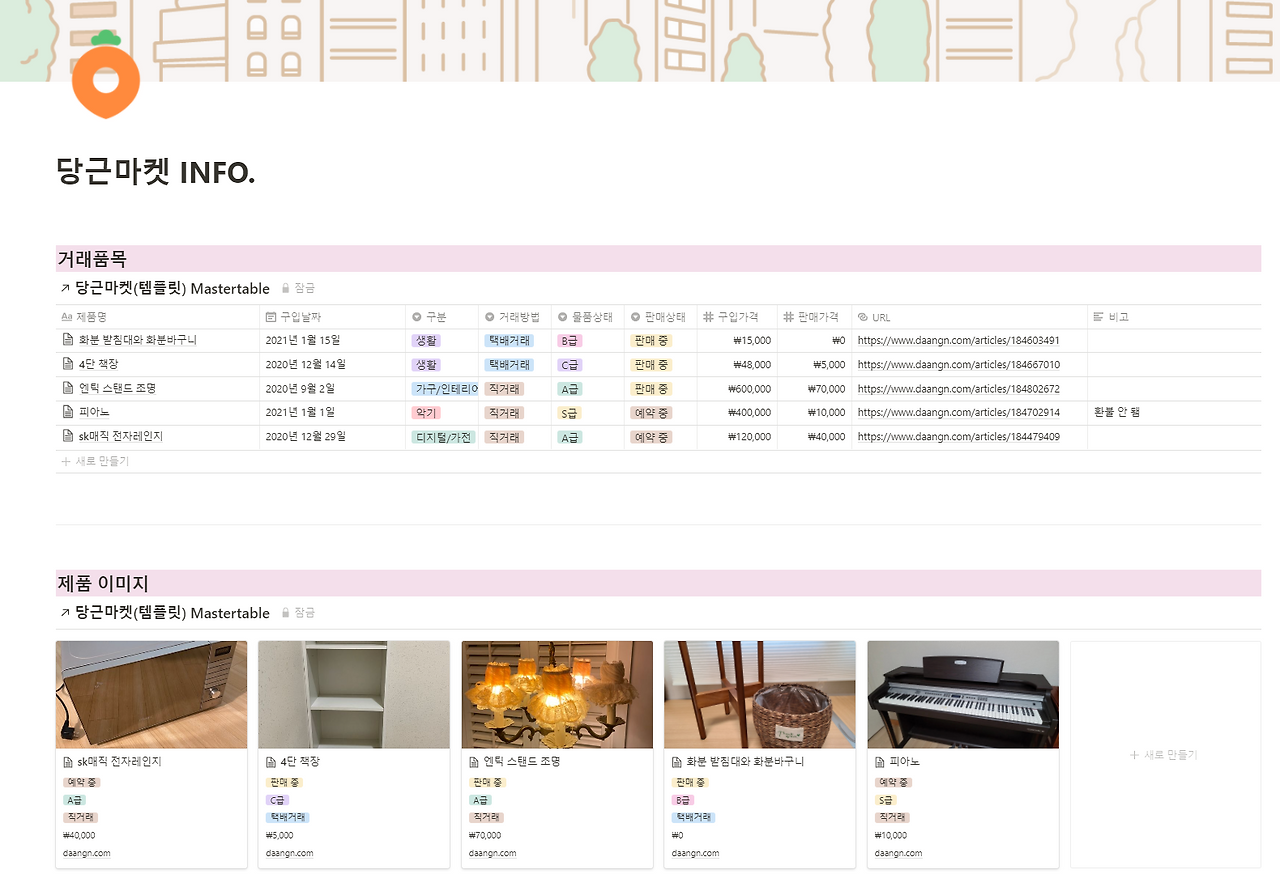Open page icon of 엔틱 스탠드 조명 row
1280x874 pixels.
pyautogui.click(x=68, y=388)
